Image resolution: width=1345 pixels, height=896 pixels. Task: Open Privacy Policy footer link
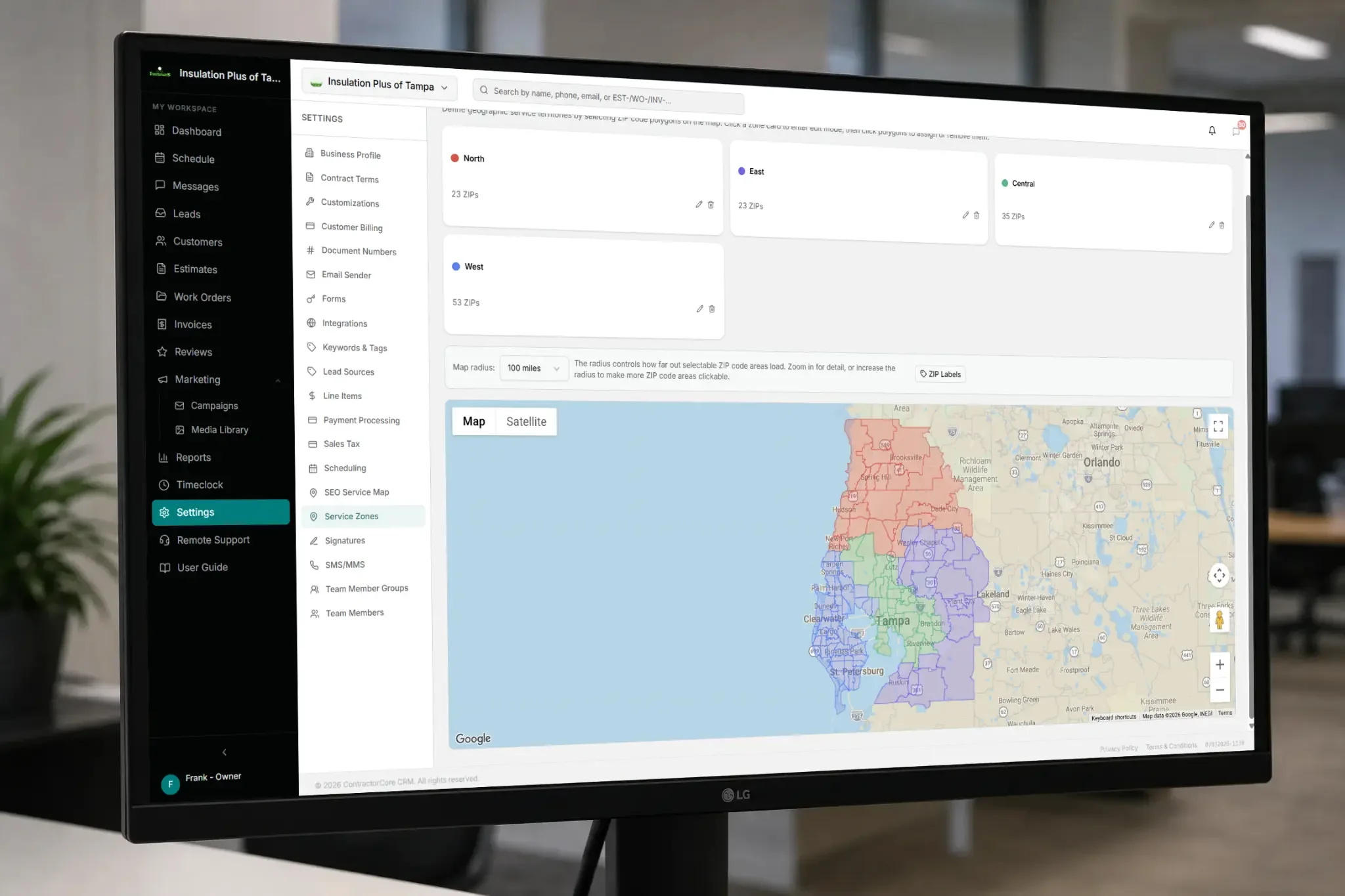(1118, 748)
